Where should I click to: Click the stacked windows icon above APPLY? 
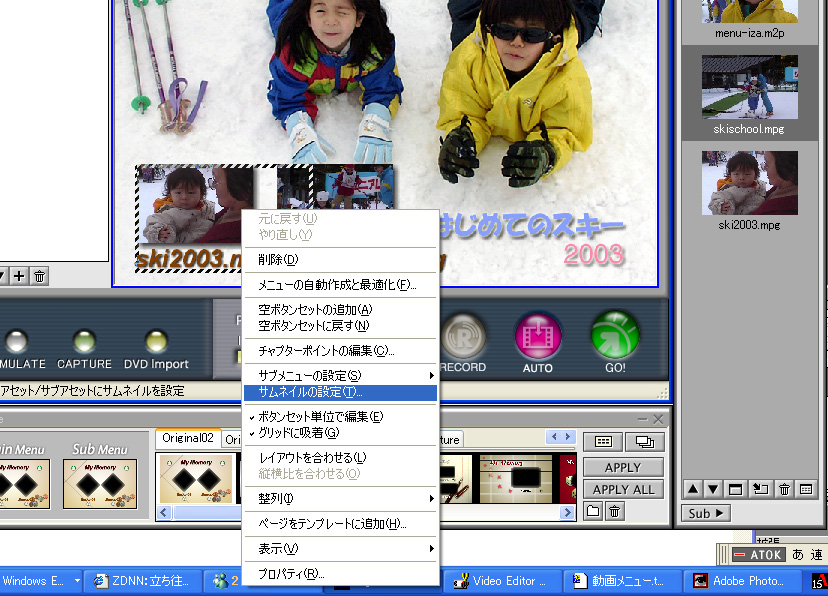pyautogui.click(x=644, y=442)
